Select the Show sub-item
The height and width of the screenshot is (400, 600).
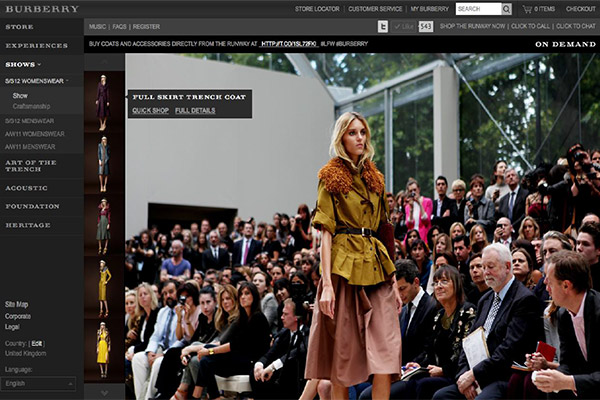tap(20, 96)
